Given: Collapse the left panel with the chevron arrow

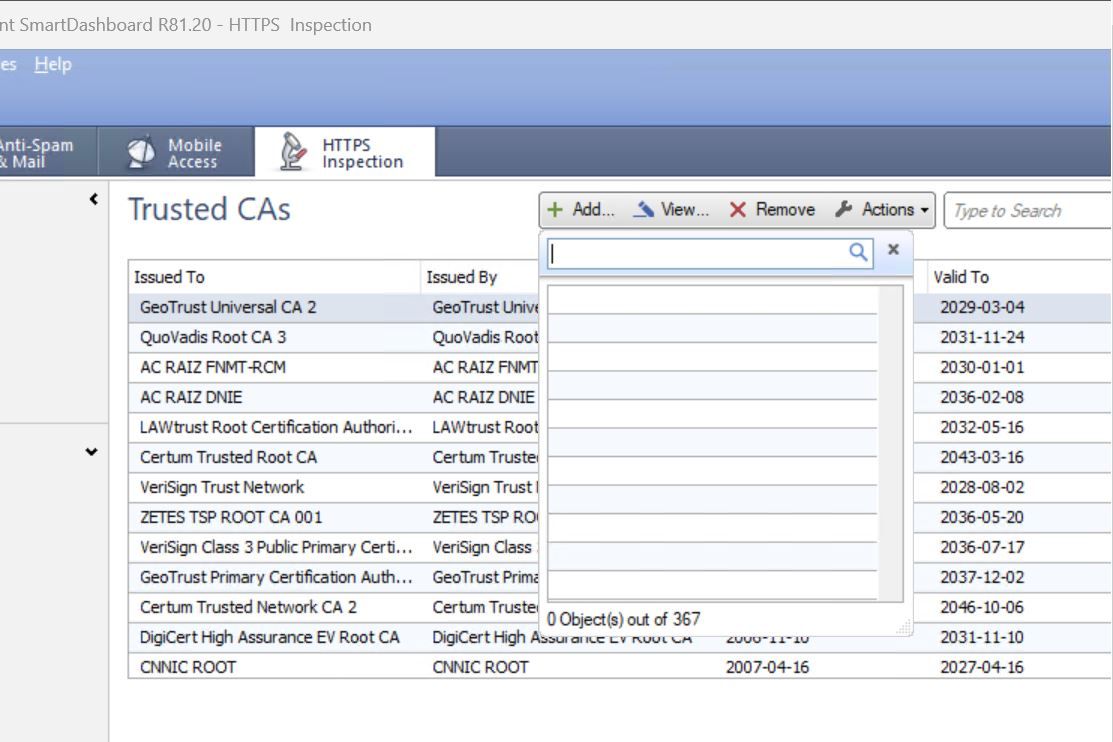Looking at the screenshot, I should tap(91, 198).
